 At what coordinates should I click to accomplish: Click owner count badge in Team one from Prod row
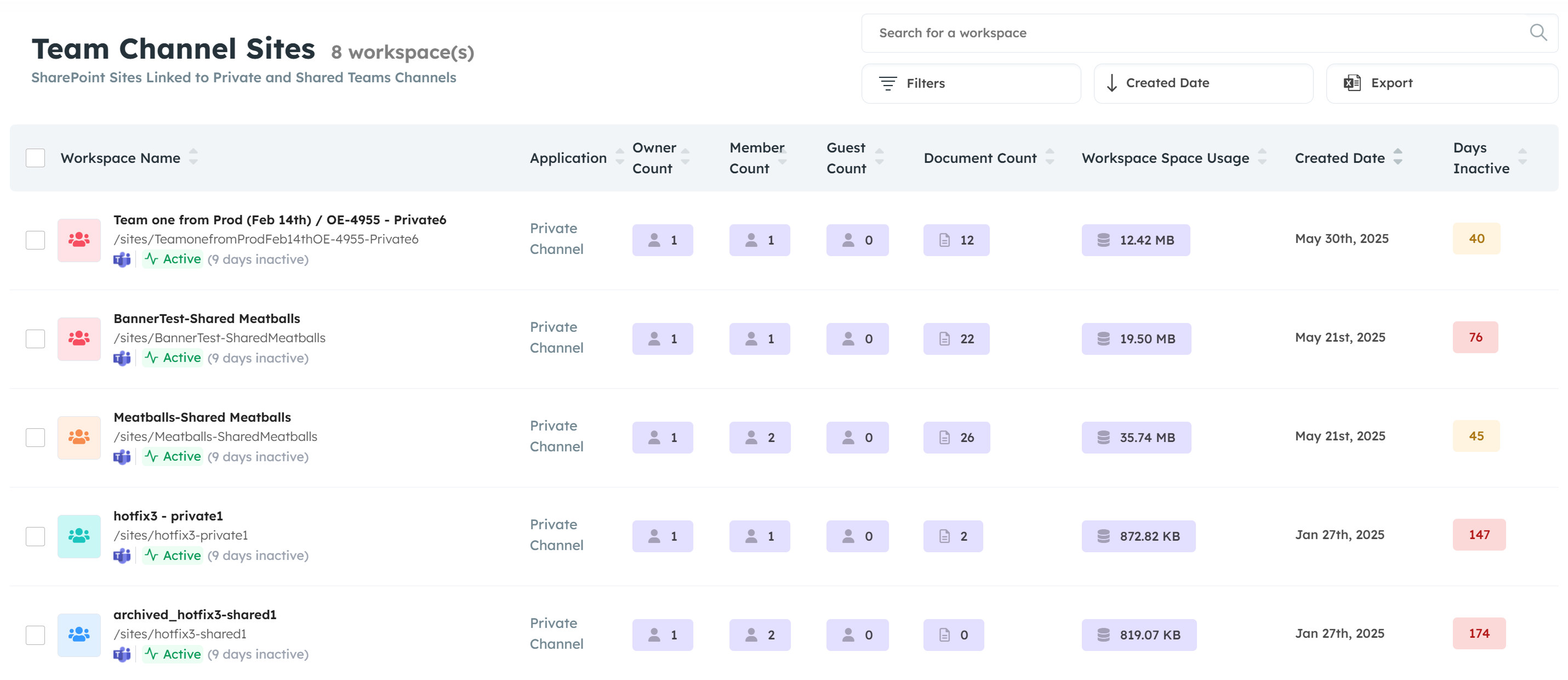click(x=662, y=240)
